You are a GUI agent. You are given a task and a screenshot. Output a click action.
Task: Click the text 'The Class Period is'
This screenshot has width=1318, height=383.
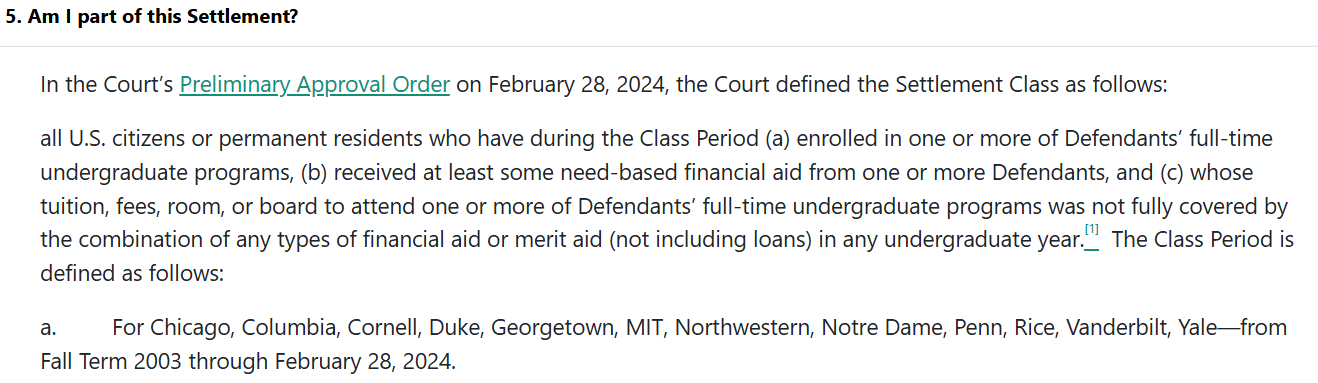coord(1203,240)
